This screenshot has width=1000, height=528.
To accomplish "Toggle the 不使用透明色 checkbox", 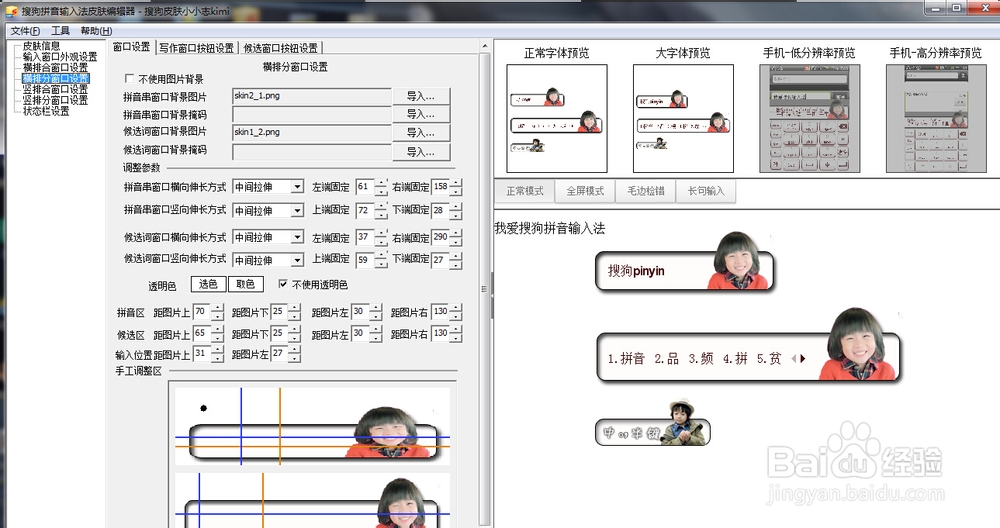I will (283, 284).
